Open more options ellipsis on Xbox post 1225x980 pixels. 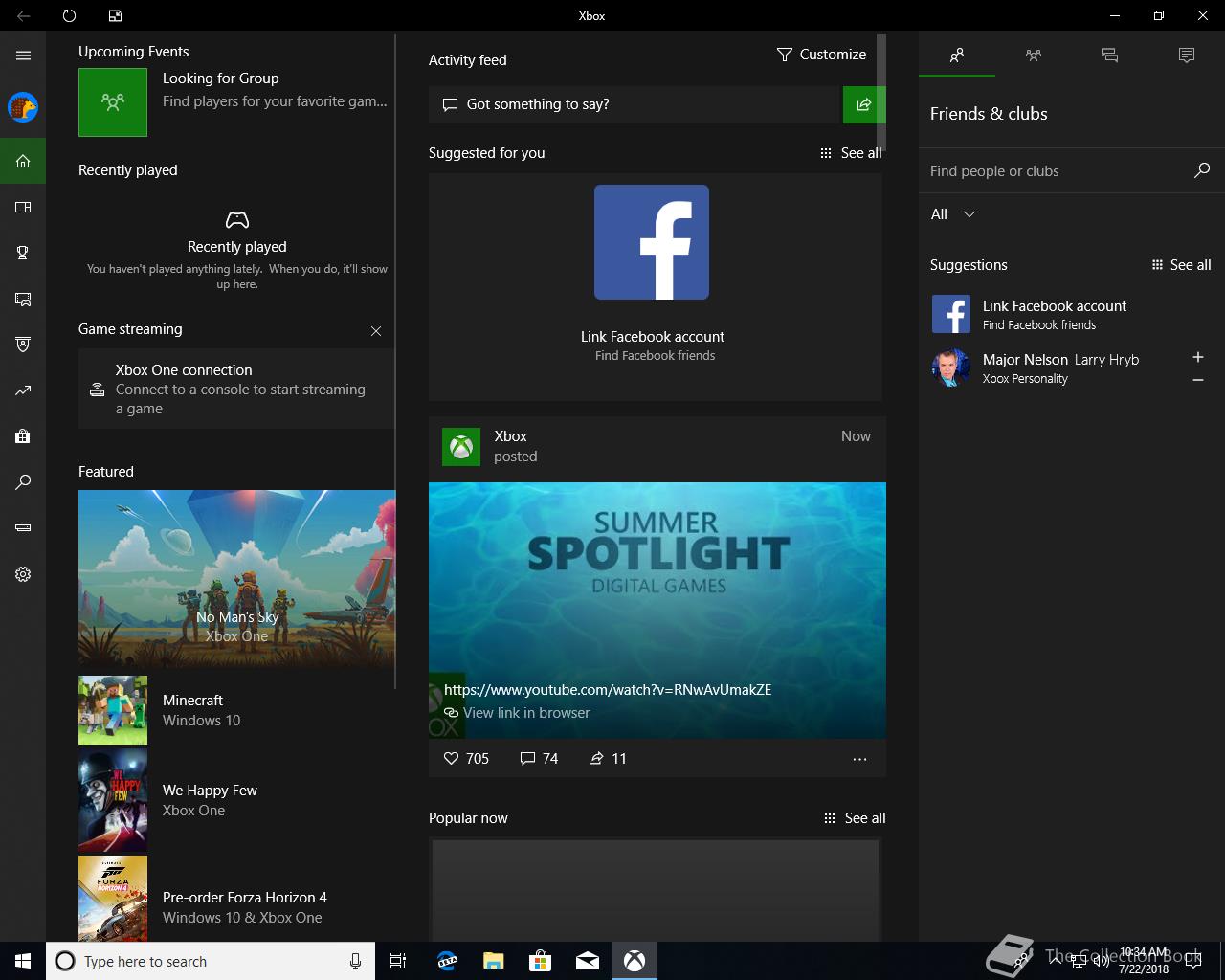pos(859,759)
